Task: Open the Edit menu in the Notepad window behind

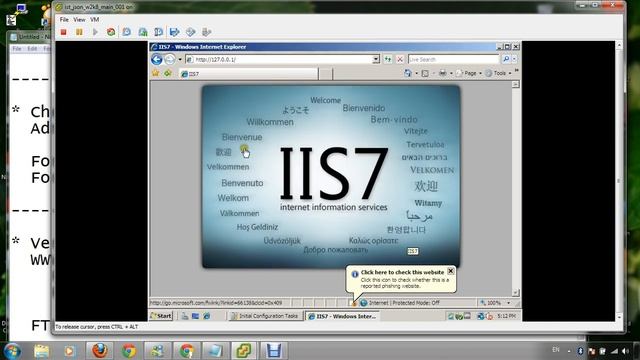Action: 32,49
